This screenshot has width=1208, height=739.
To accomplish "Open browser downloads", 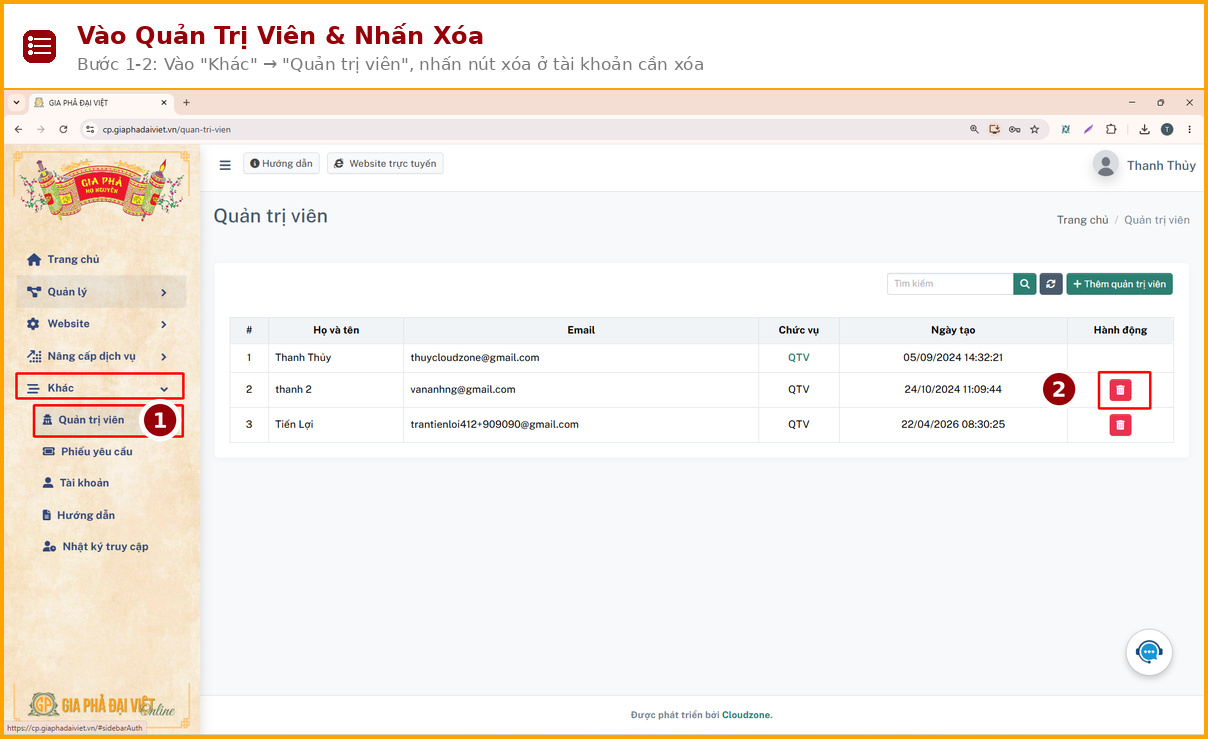I will [1144, 129].
